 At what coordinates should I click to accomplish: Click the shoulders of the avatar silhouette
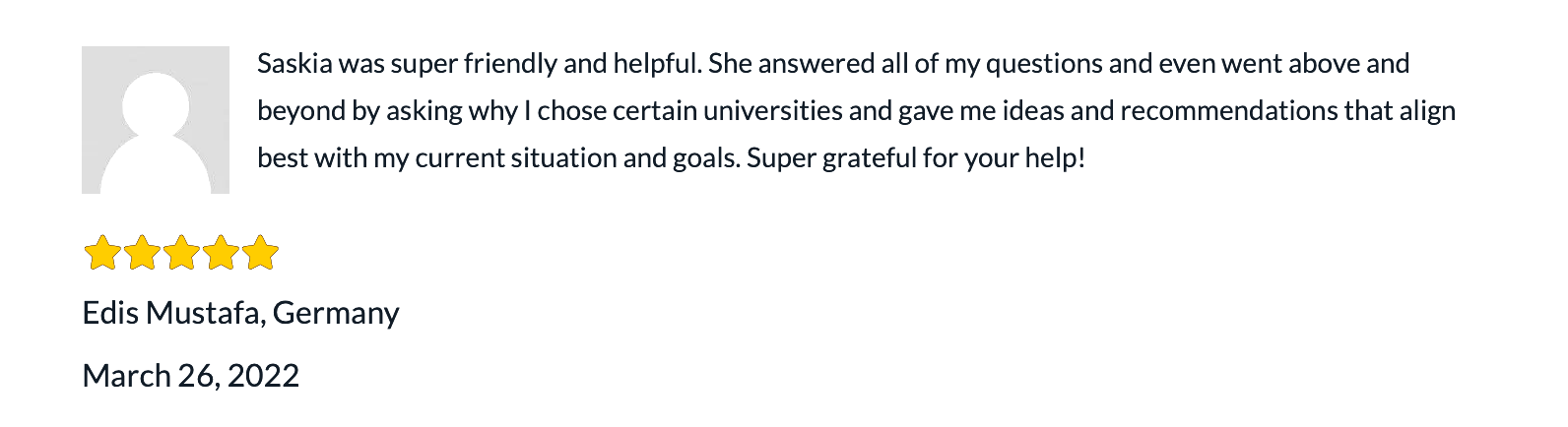click(156, 167)
